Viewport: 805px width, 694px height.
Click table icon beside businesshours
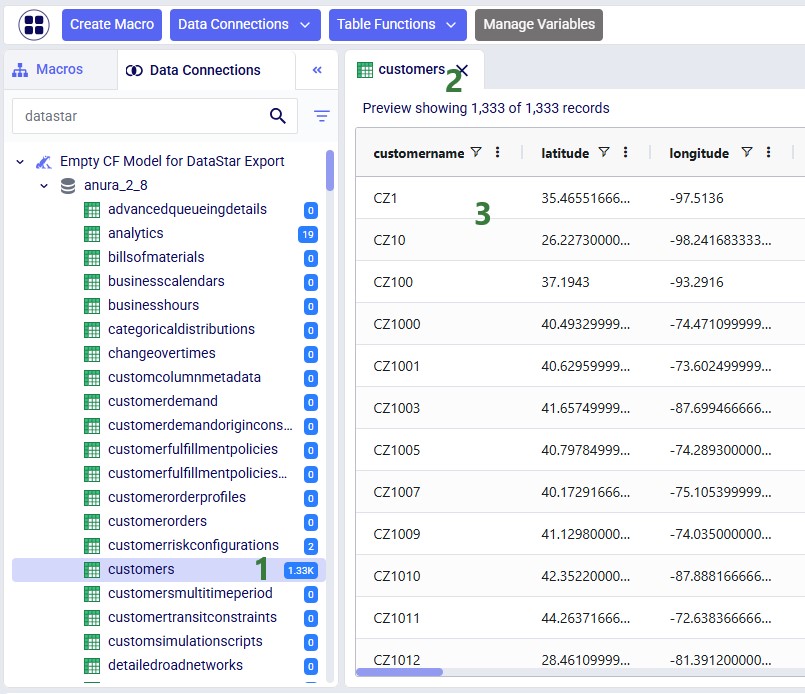click(92, 306)
